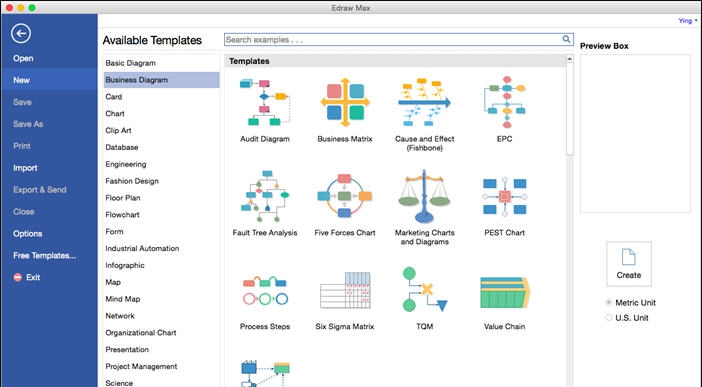Select the Form category
Screen dimensions: 702x387
162,232
